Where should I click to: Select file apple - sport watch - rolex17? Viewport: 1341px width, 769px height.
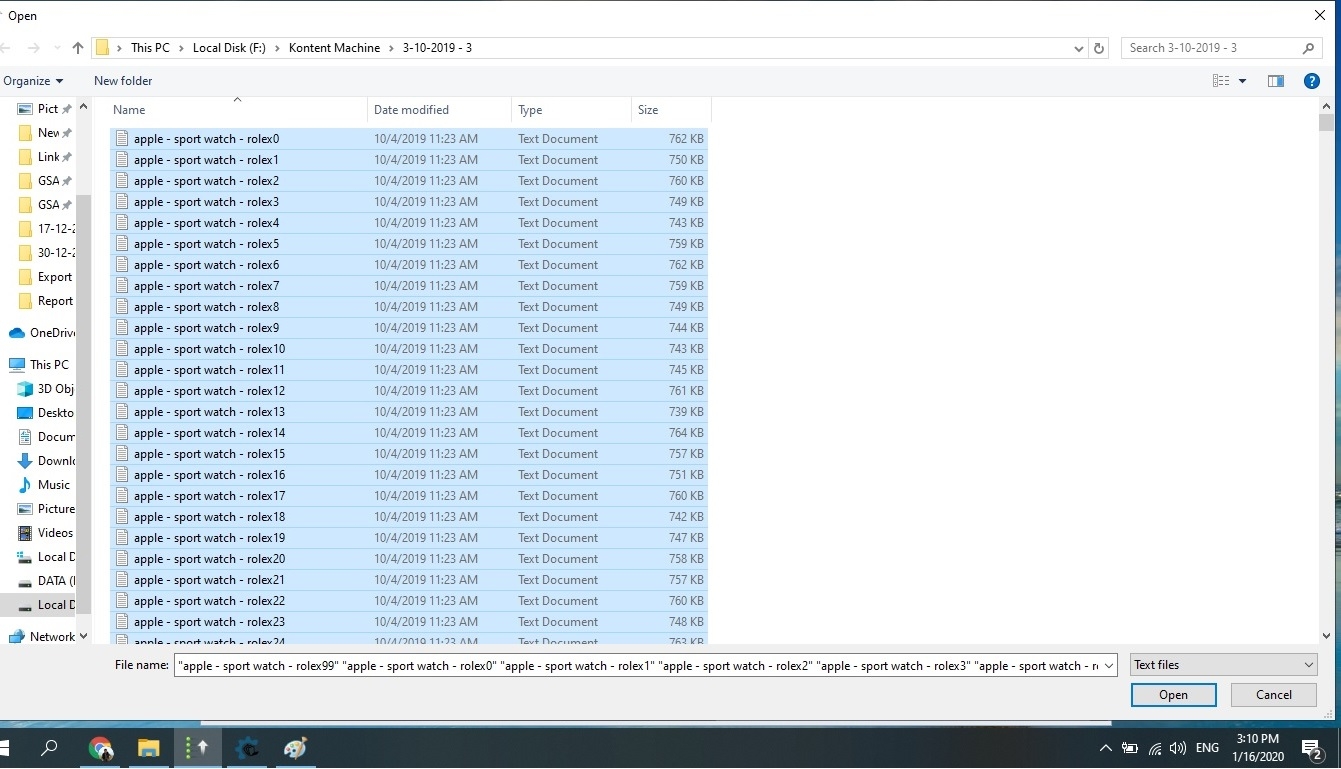point(409,496)
